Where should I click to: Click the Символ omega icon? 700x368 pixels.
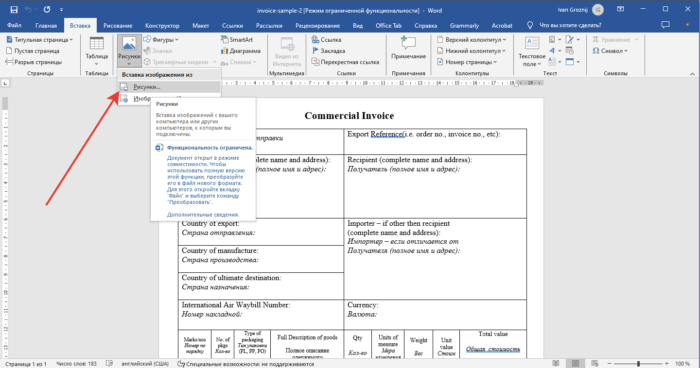coord(596,51)
